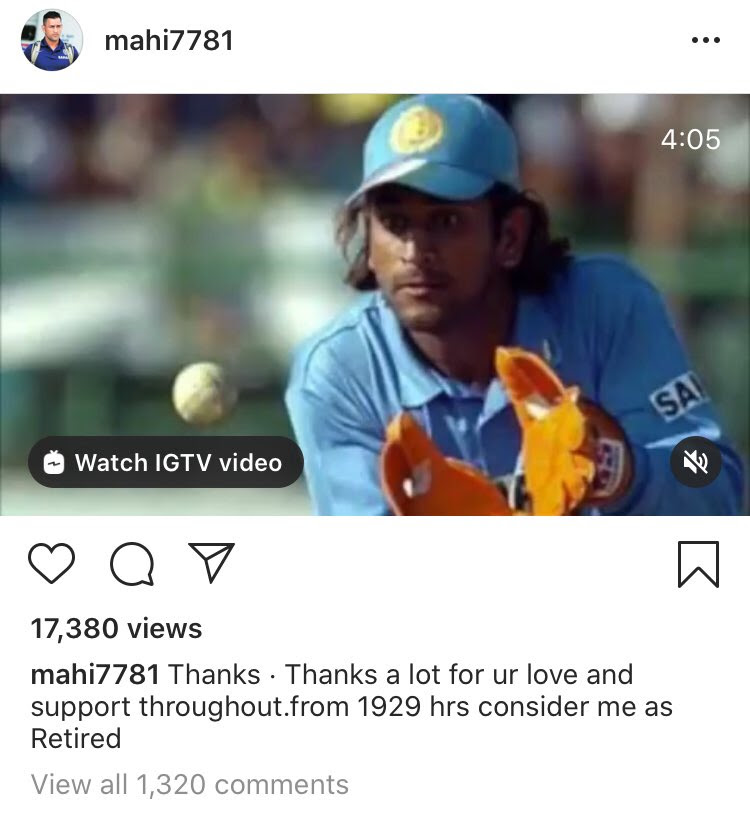Screen dimensions: 750x814
Task: Tap the caption text ending with Retired
Action: (x=352, y=707)
